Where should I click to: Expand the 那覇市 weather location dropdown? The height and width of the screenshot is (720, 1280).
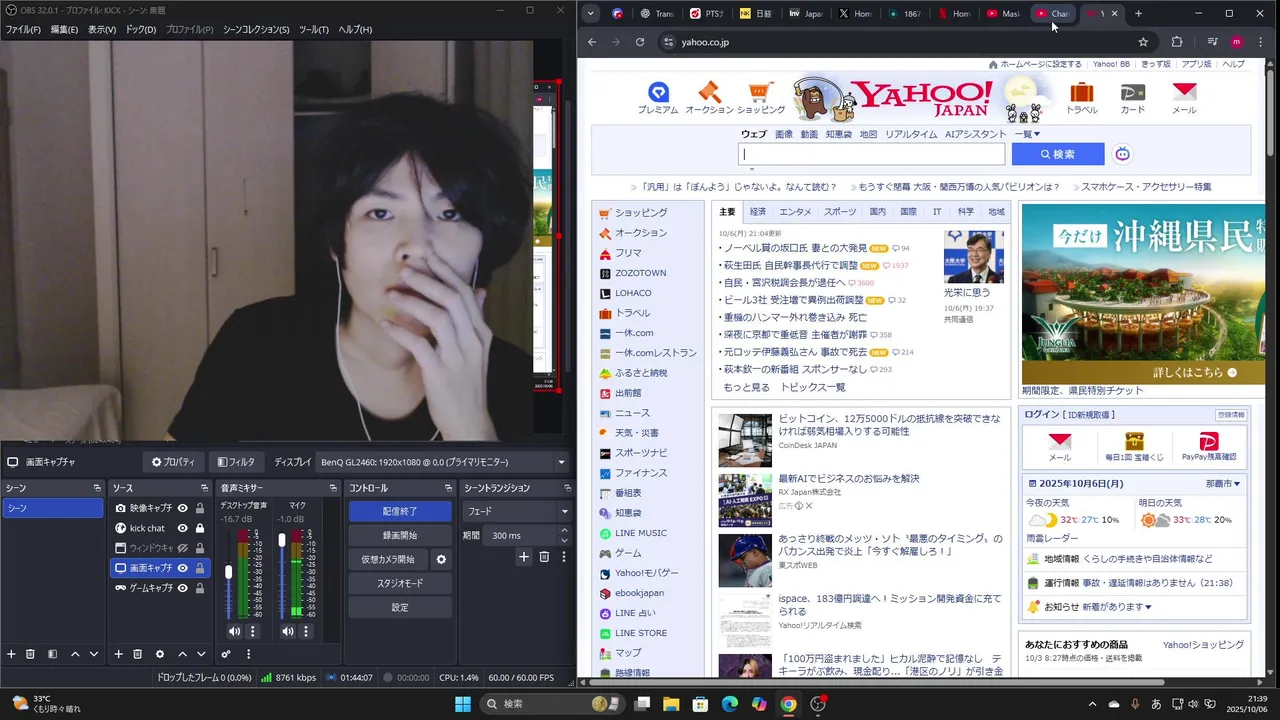click(1223, 484)
